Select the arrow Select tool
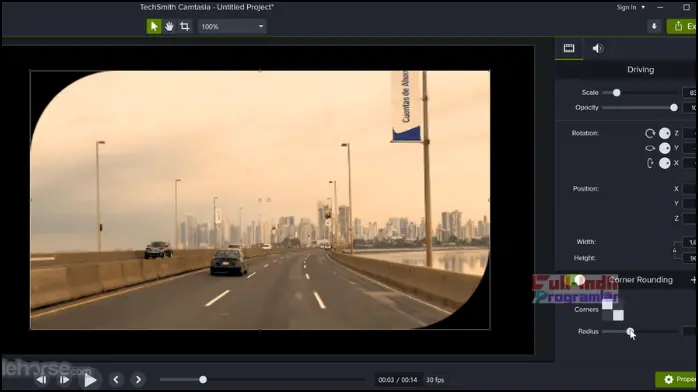This screenshot has height=392, width=698. (154, 26)
